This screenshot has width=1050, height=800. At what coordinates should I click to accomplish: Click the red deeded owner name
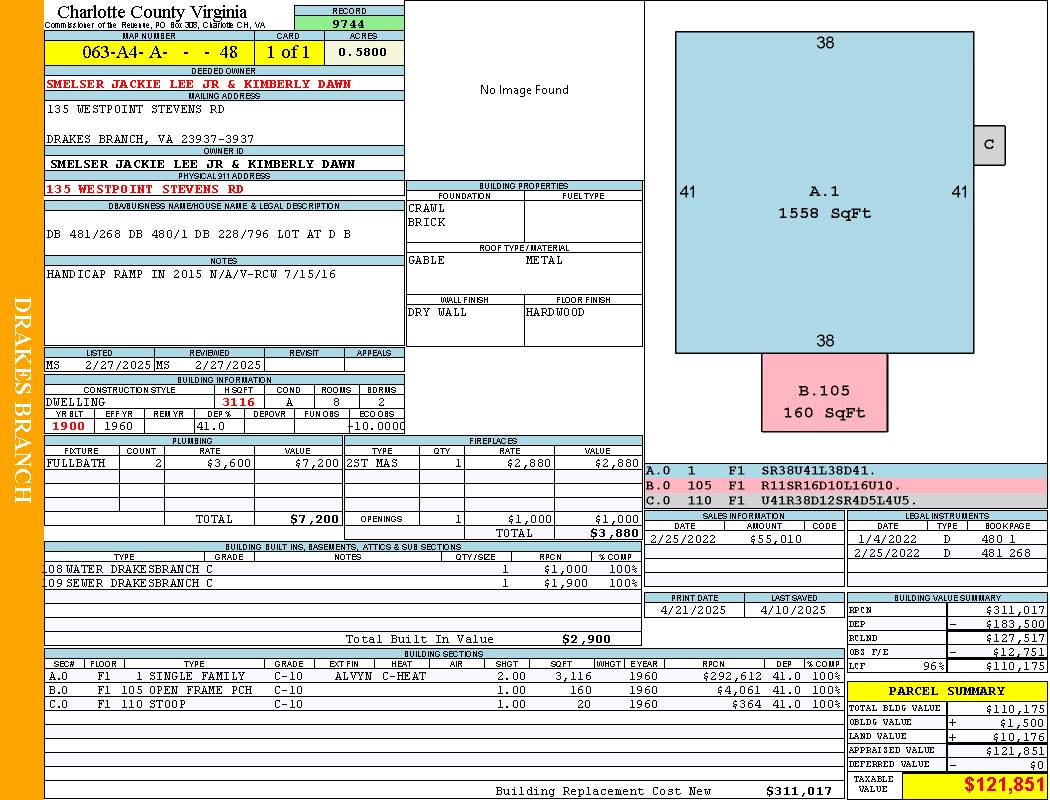click(199, 84)
